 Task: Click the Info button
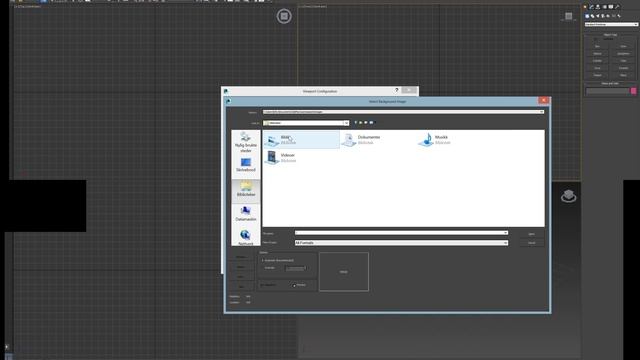coord(241,277)
